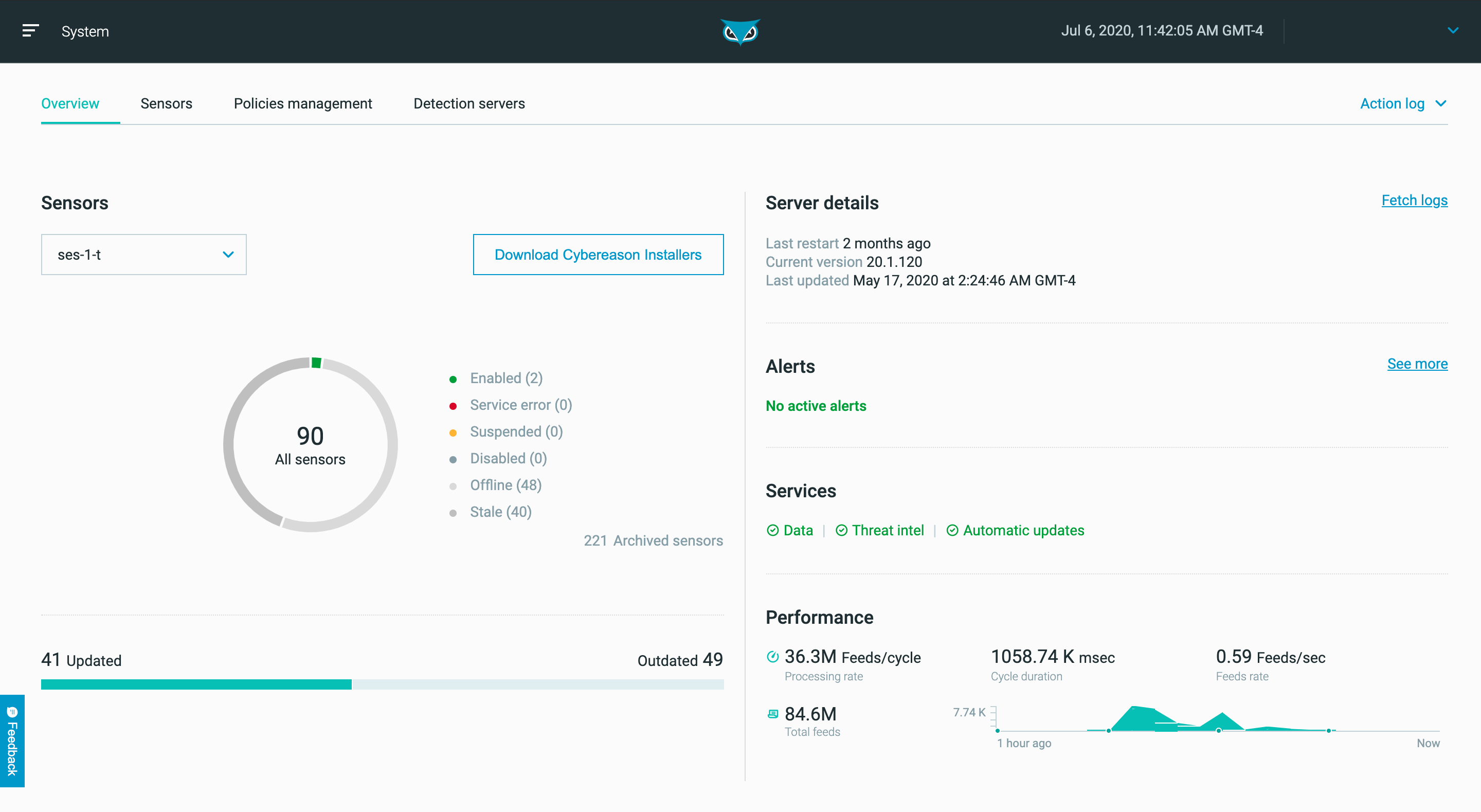
Task: Switch to the Sensors tab
Action: [x=166, y=103]
